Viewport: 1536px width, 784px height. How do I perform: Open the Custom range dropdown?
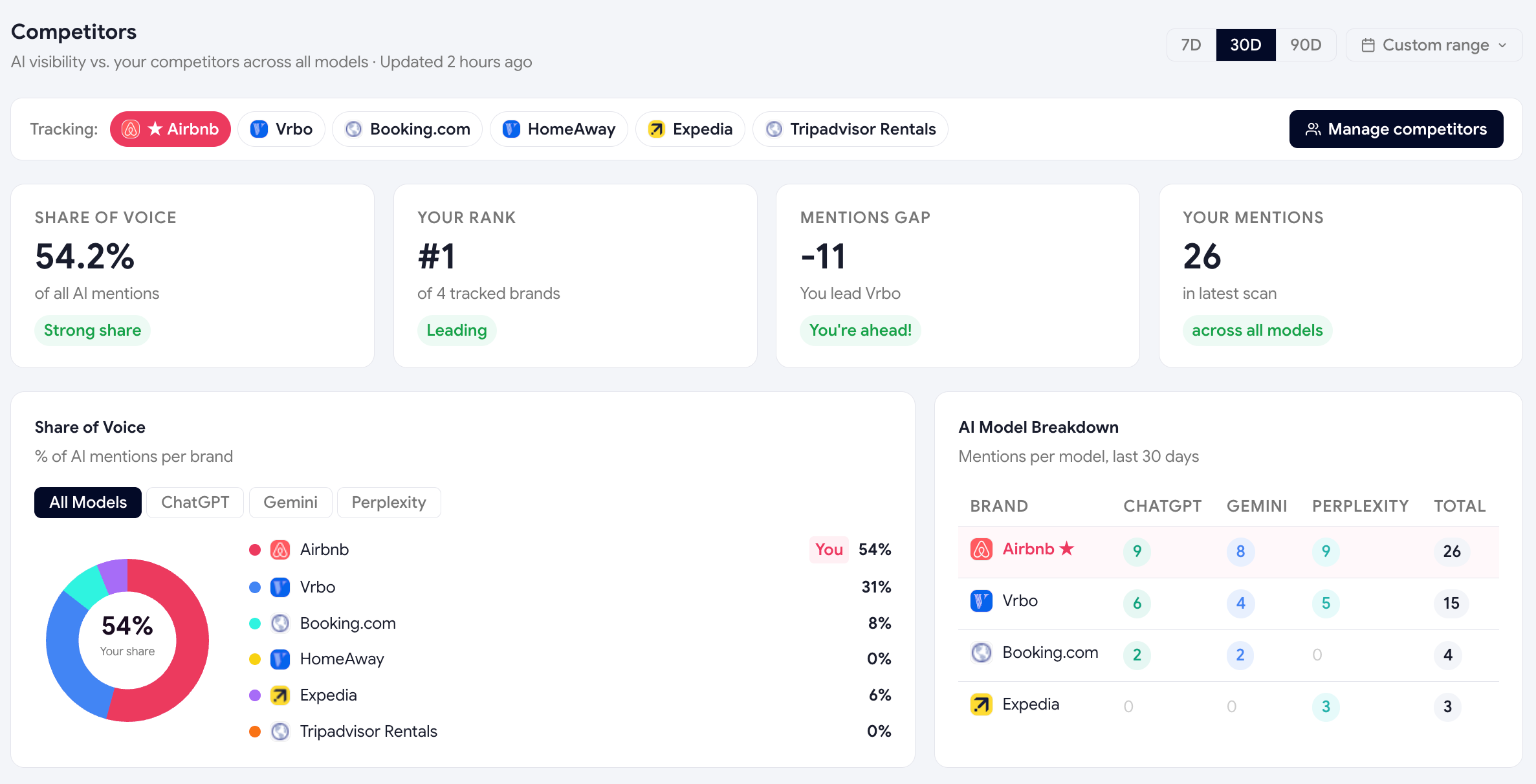click(x=1434, y=45)
